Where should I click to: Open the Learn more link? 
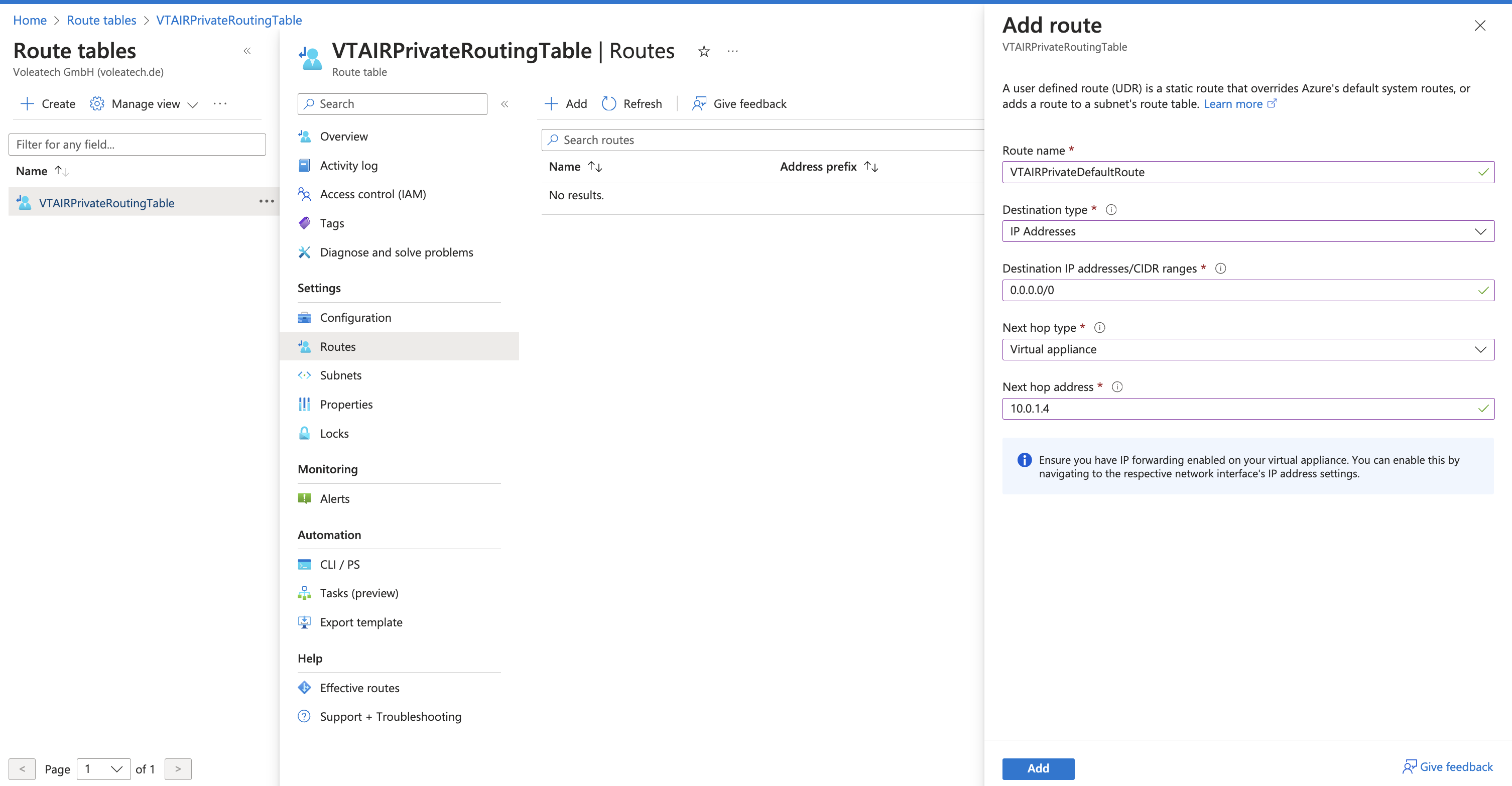point(1239,104)
